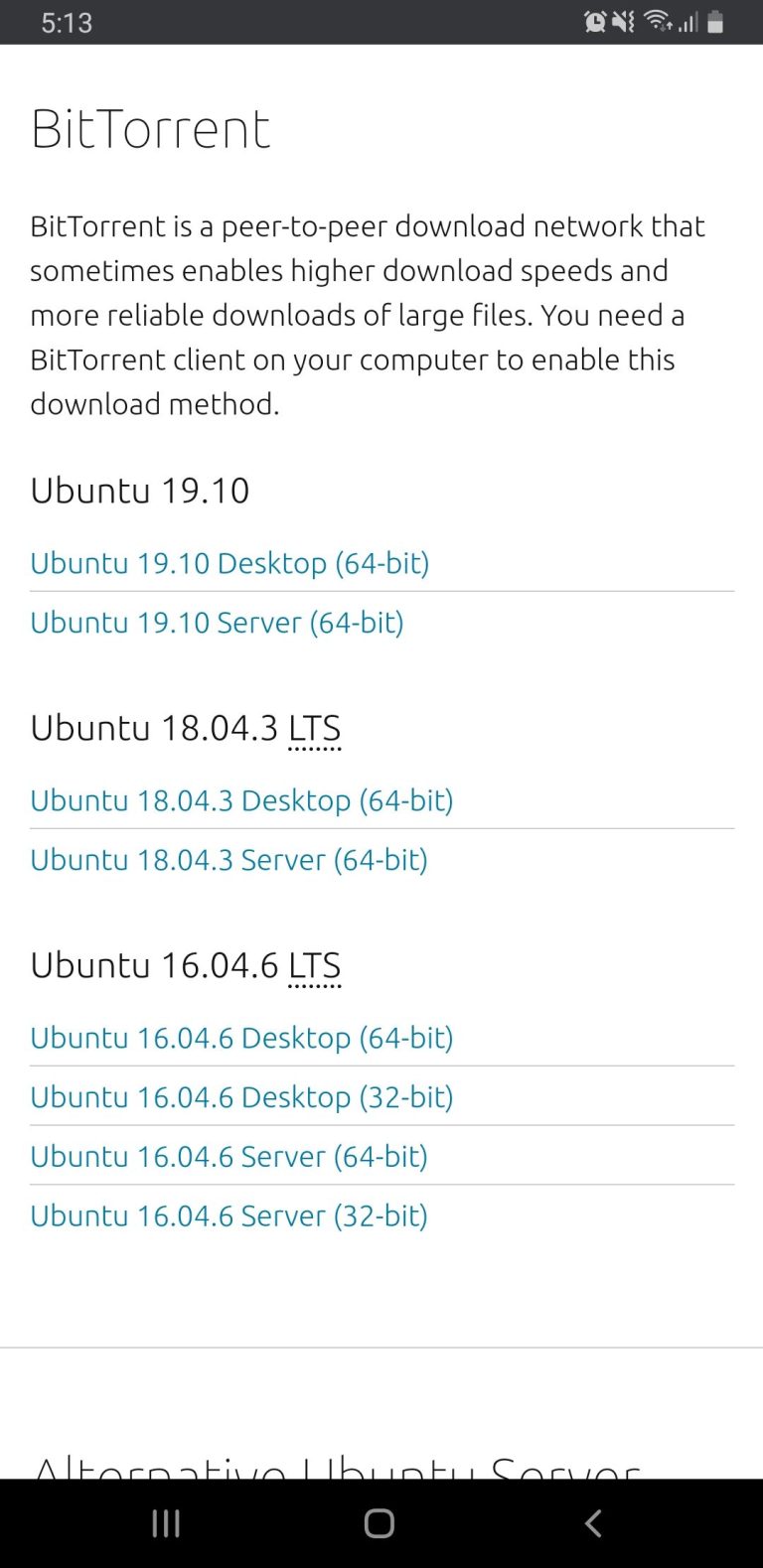Tap the LTS abbreviation beside Ubuntu 16.04.6
The image size is (763, 1568).
pyautogui.click(x=314, y=966)
